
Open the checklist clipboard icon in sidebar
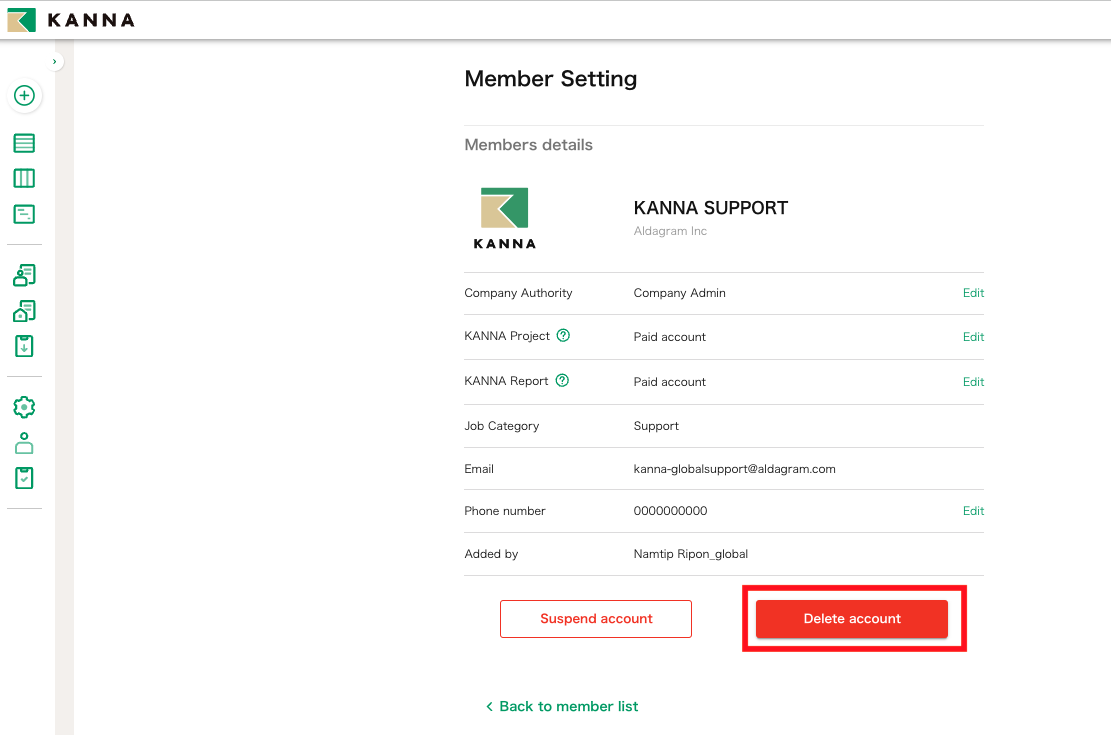[23, 477]
